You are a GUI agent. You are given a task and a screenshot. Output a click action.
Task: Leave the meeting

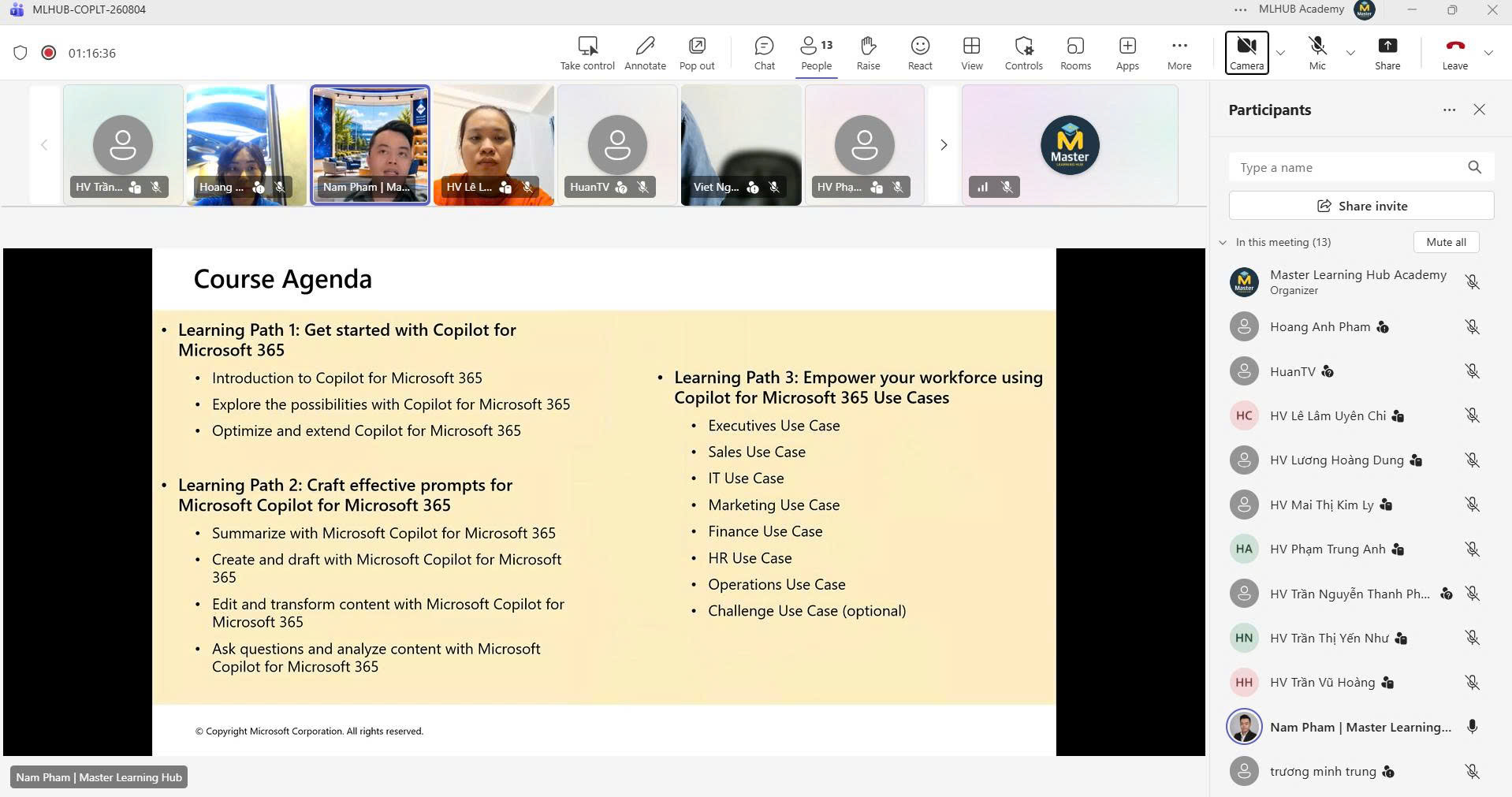click(x=1455, y=53)
